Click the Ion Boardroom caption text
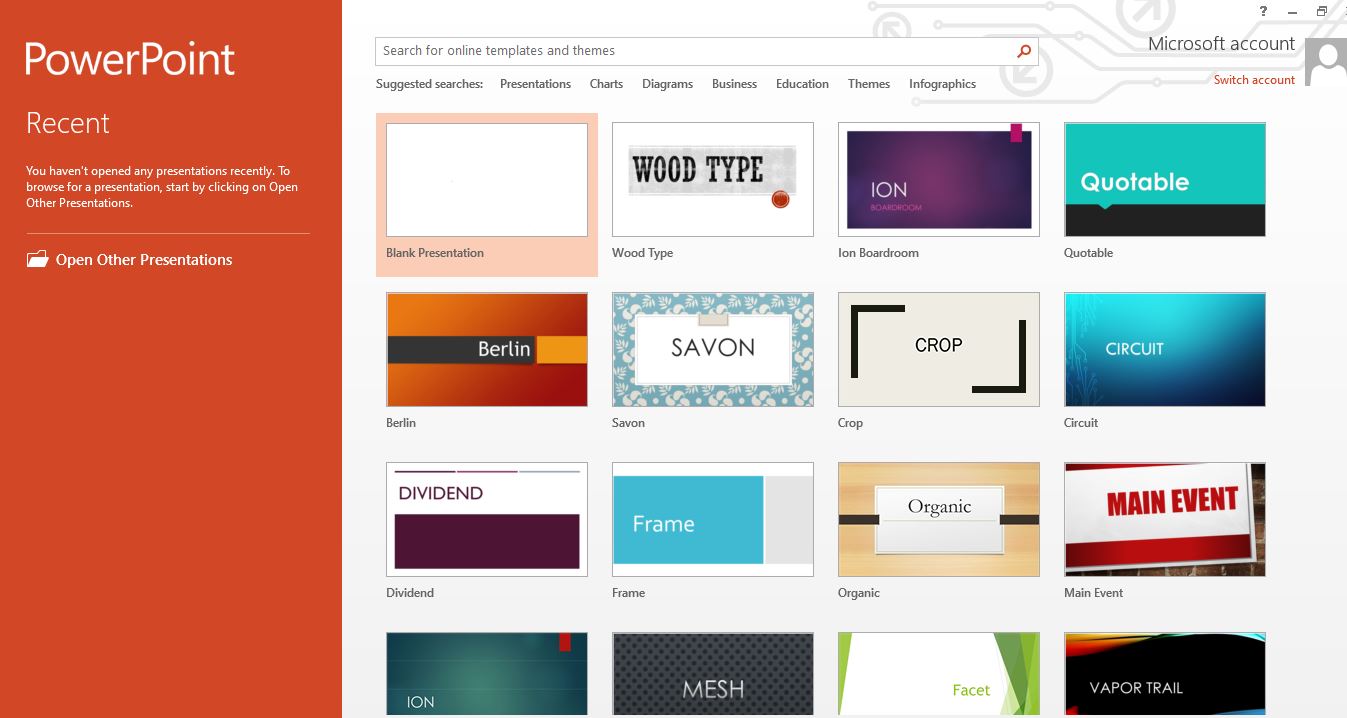The height and width of the screenshot is (718, 1347). (878, 253)
